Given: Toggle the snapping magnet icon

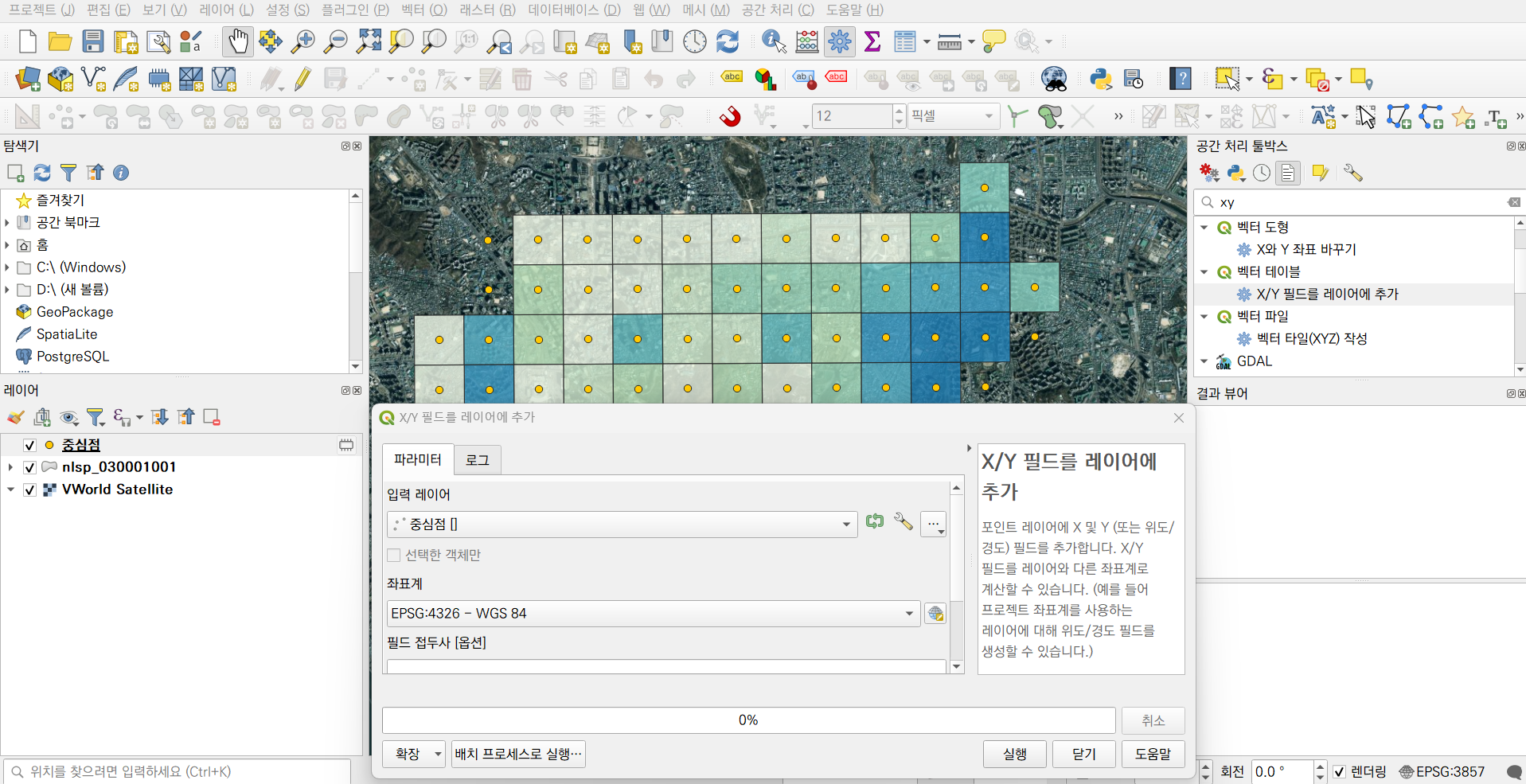Looking at the screenshot, I should [730, 116].
